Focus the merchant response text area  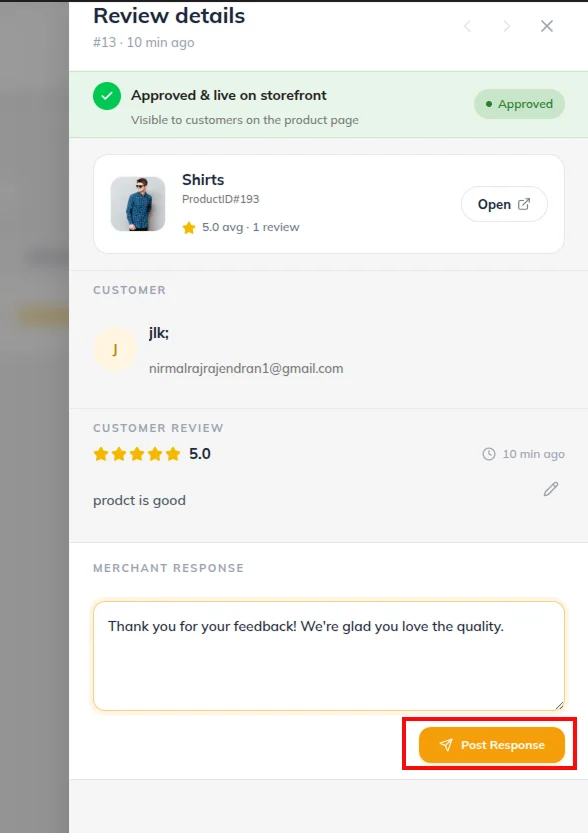point(329,656)
